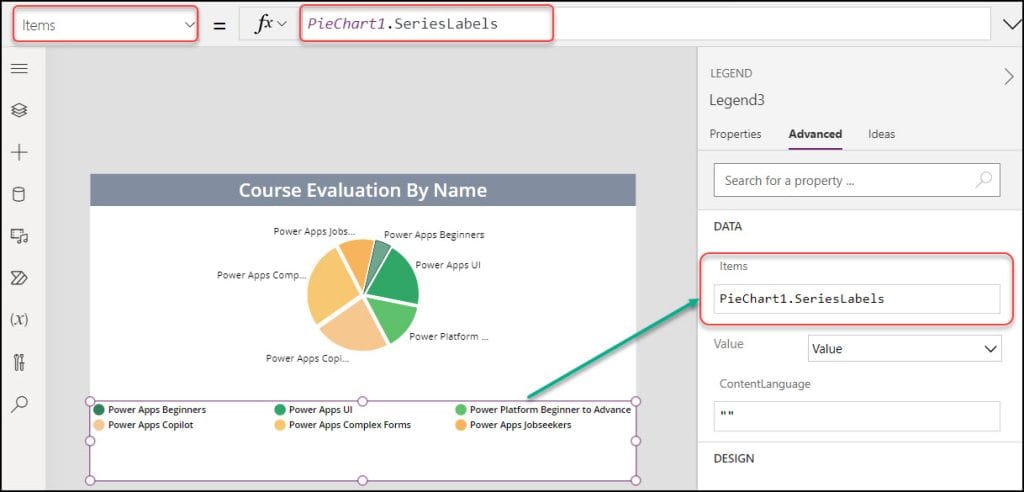Click the Power Apps UI pie slice
1024x492 pixels.
click(398, 278)
